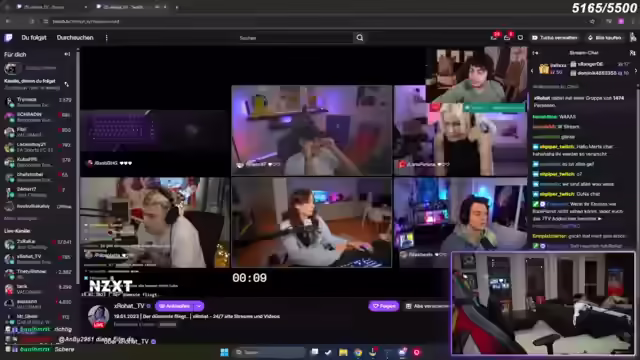Click the Windows taskbar search box
640x360 pixels.
pyautogui.click(x=269, y=352)
